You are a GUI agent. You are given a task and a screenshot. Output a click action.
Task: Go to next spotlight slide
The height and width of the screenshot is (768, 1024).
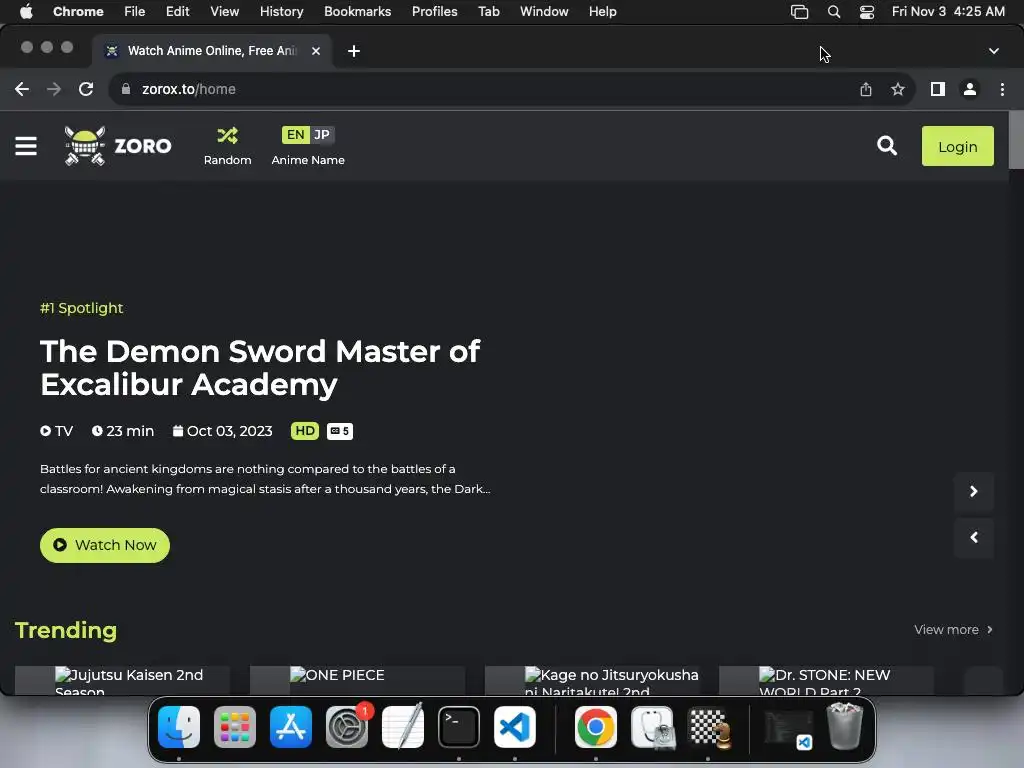tap(974, 491)
